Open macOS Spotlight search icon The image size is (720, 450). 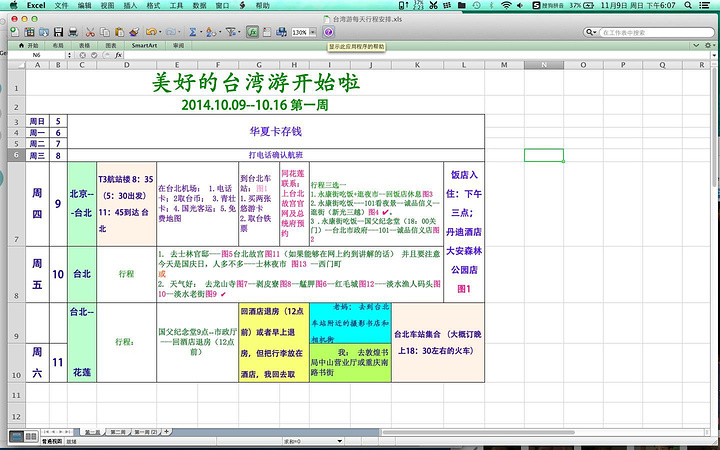tap(690, 5)
